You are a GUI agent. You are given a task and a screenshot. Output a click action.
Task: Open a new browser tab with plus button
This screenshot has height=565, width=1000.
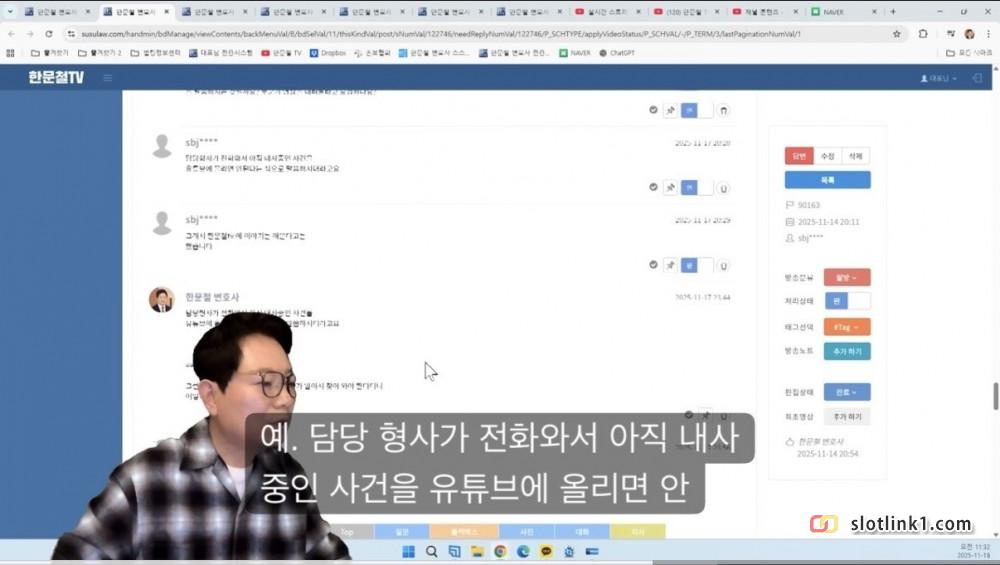pos(893,11)
